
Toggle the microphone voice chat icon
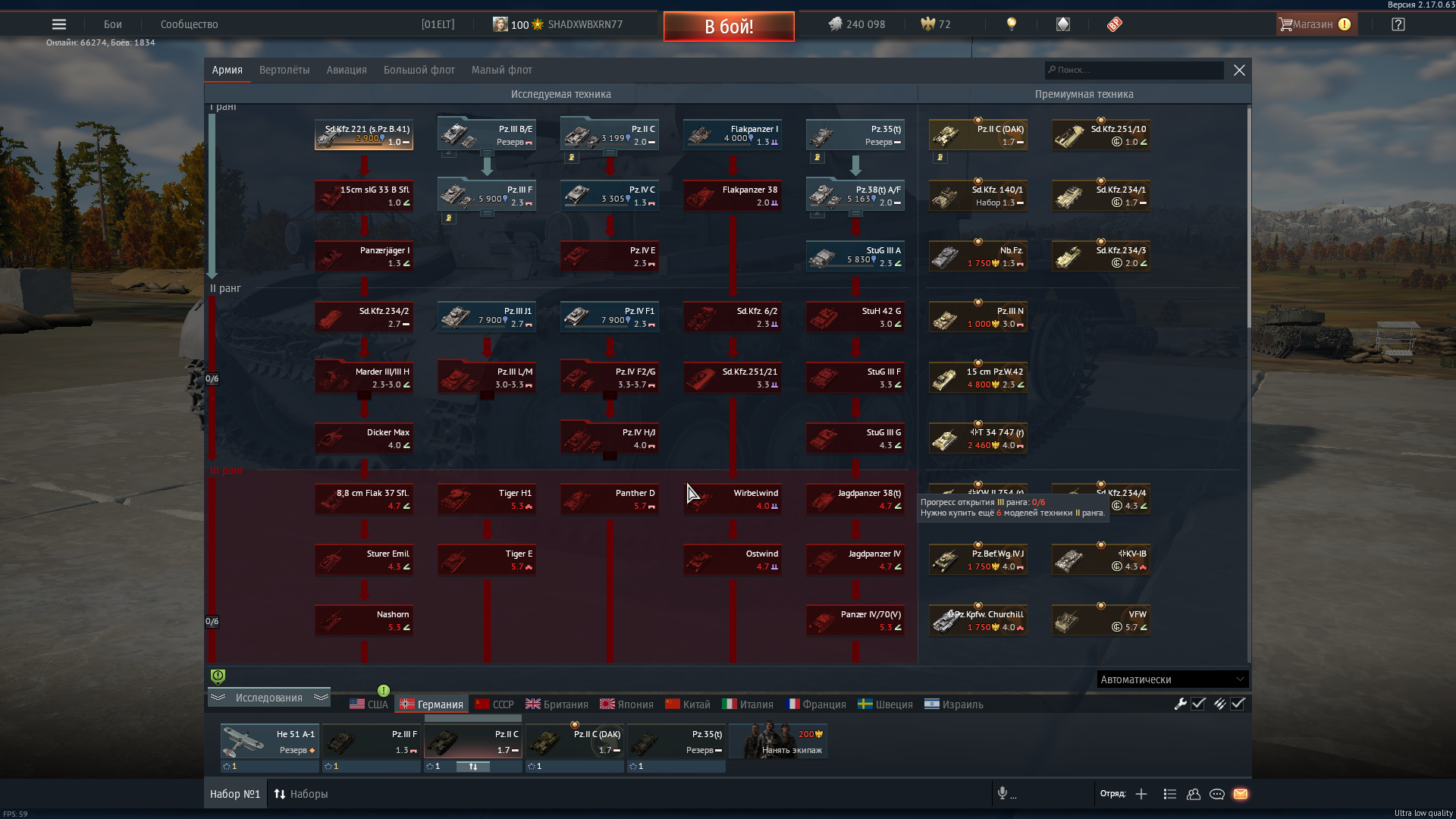(x=1003, y=793)
